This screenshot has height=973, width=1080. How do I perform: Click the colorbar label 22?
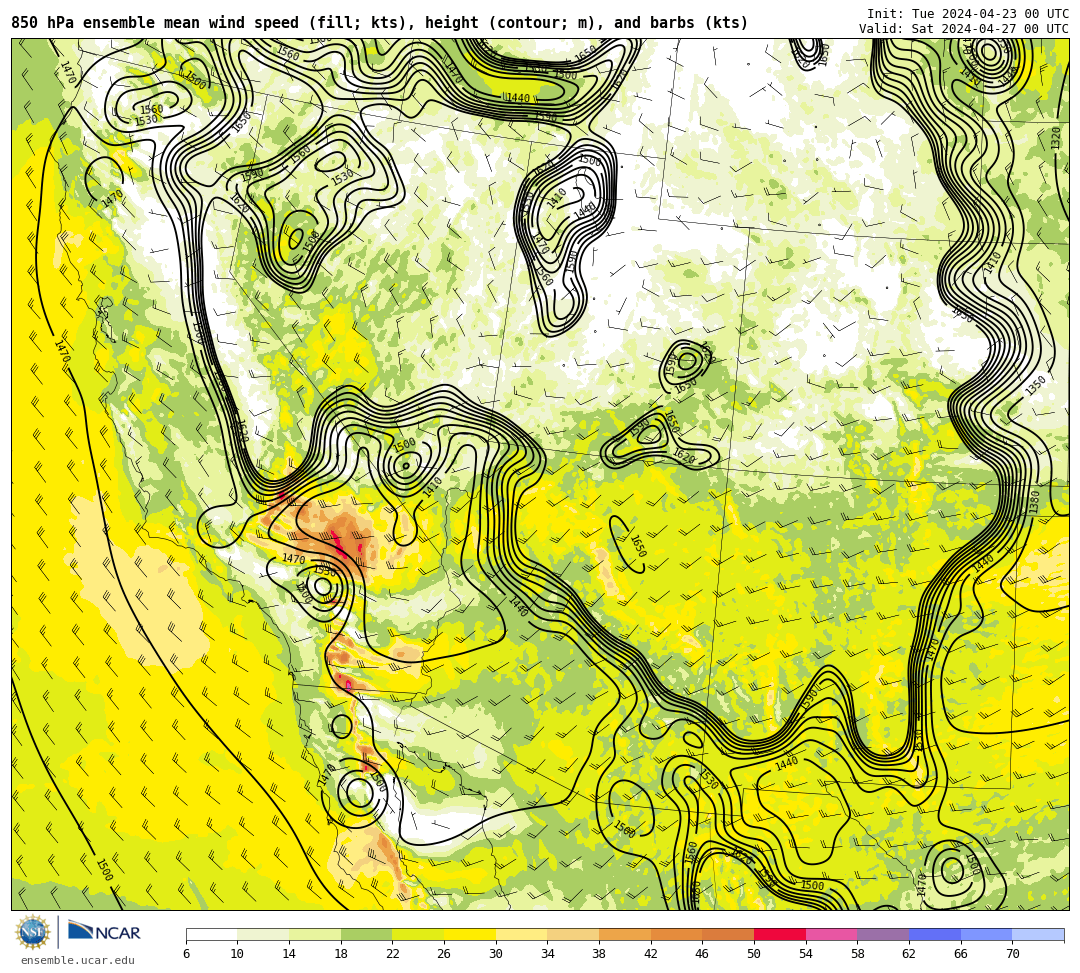click(x=393, y=954)
